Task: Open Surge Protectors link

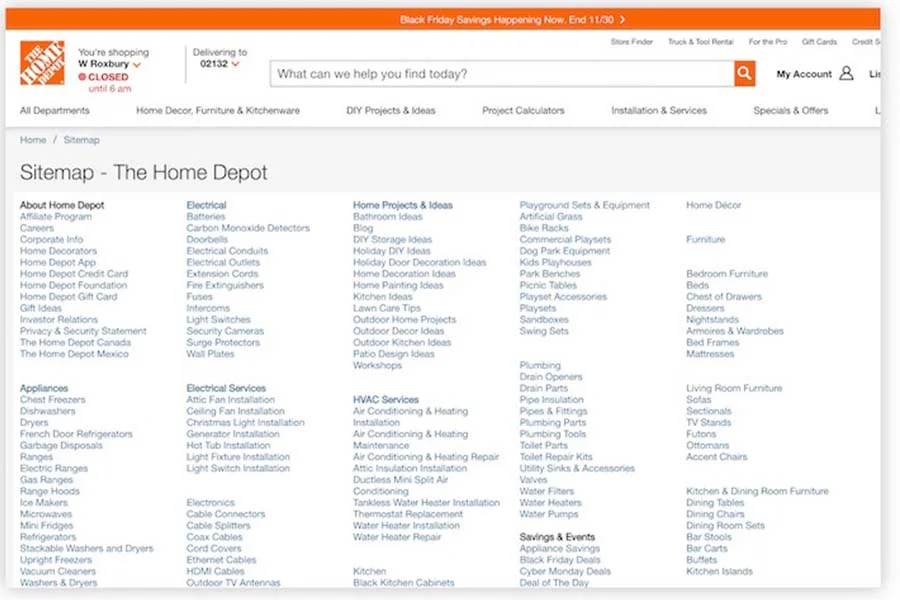Action: tap(223, 342)
